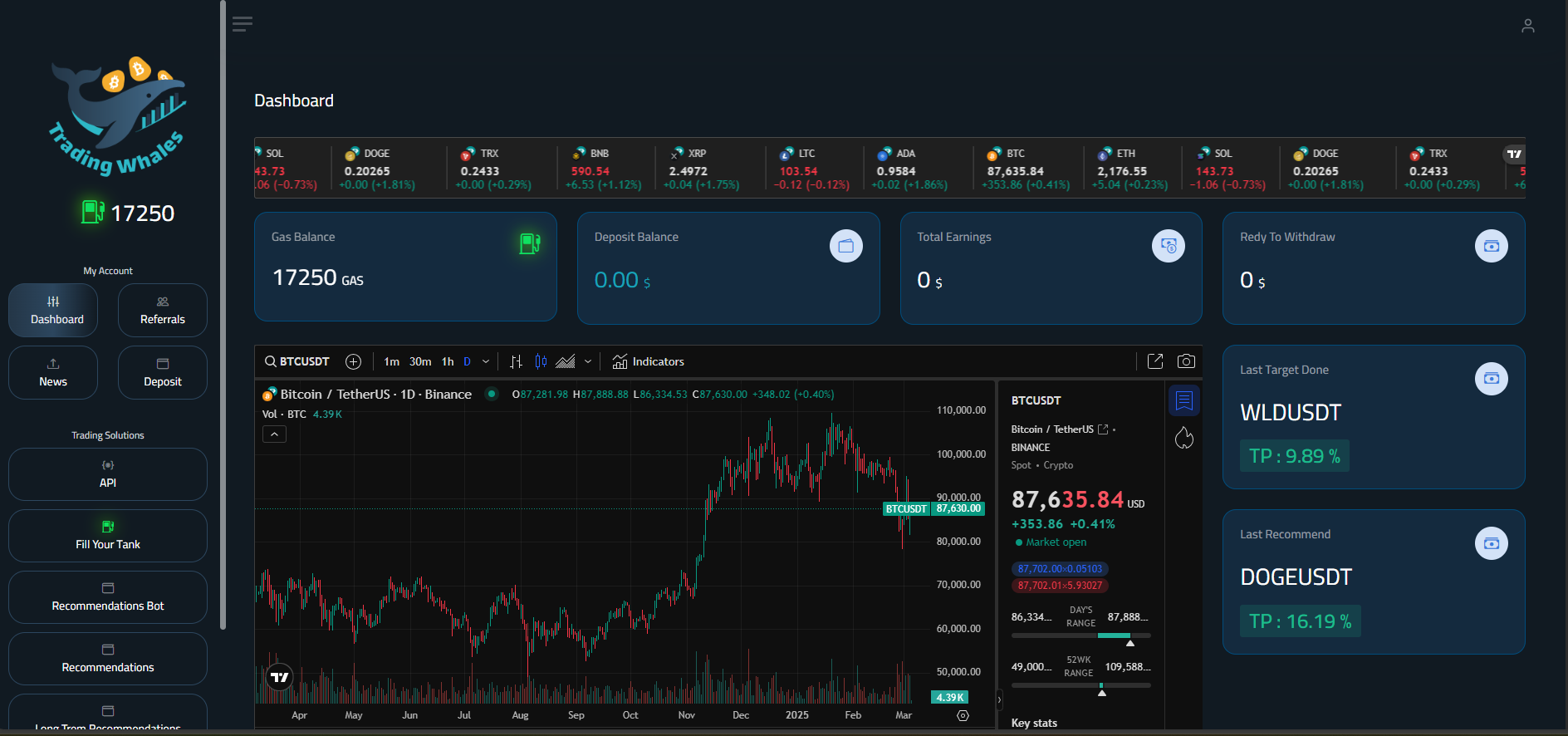
Task: Click the earnings icon in Total Earnings card
Action: 1169,246
